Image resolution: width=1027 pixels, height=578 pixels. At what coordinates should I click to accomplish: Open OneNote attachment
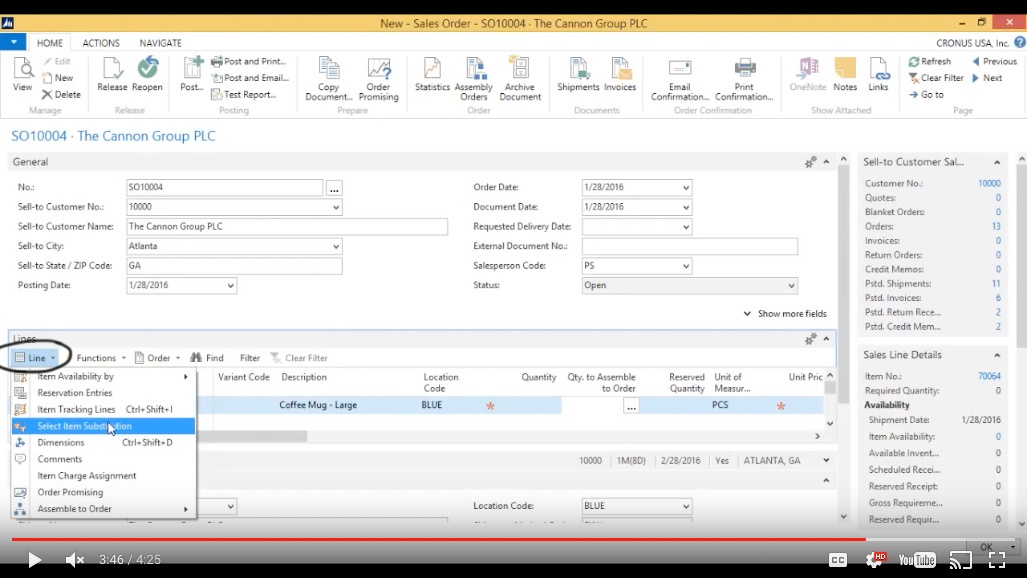808,74
